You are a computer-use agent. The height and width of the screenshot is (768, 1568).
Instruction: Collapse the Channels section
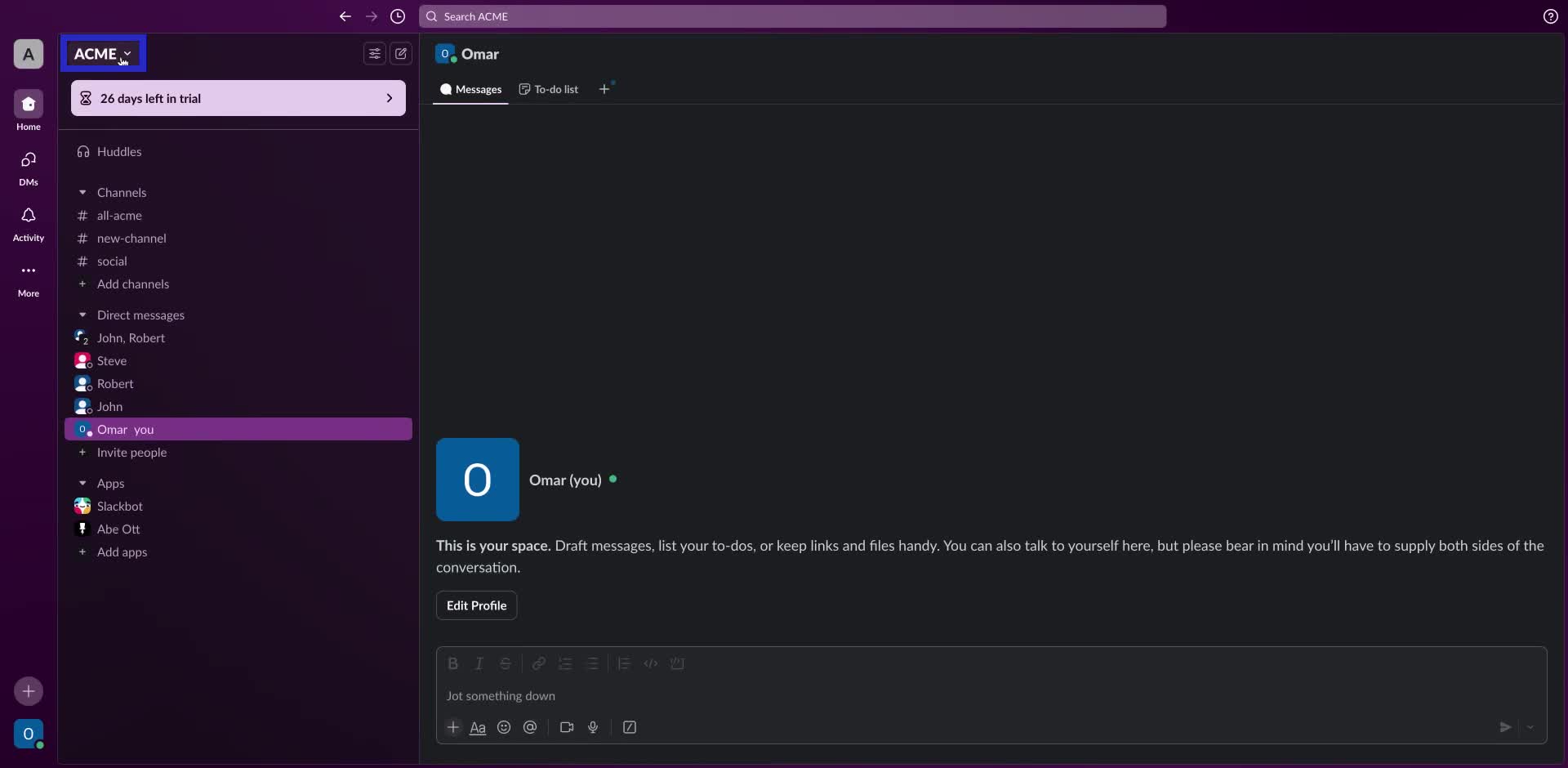click(82, 192)
